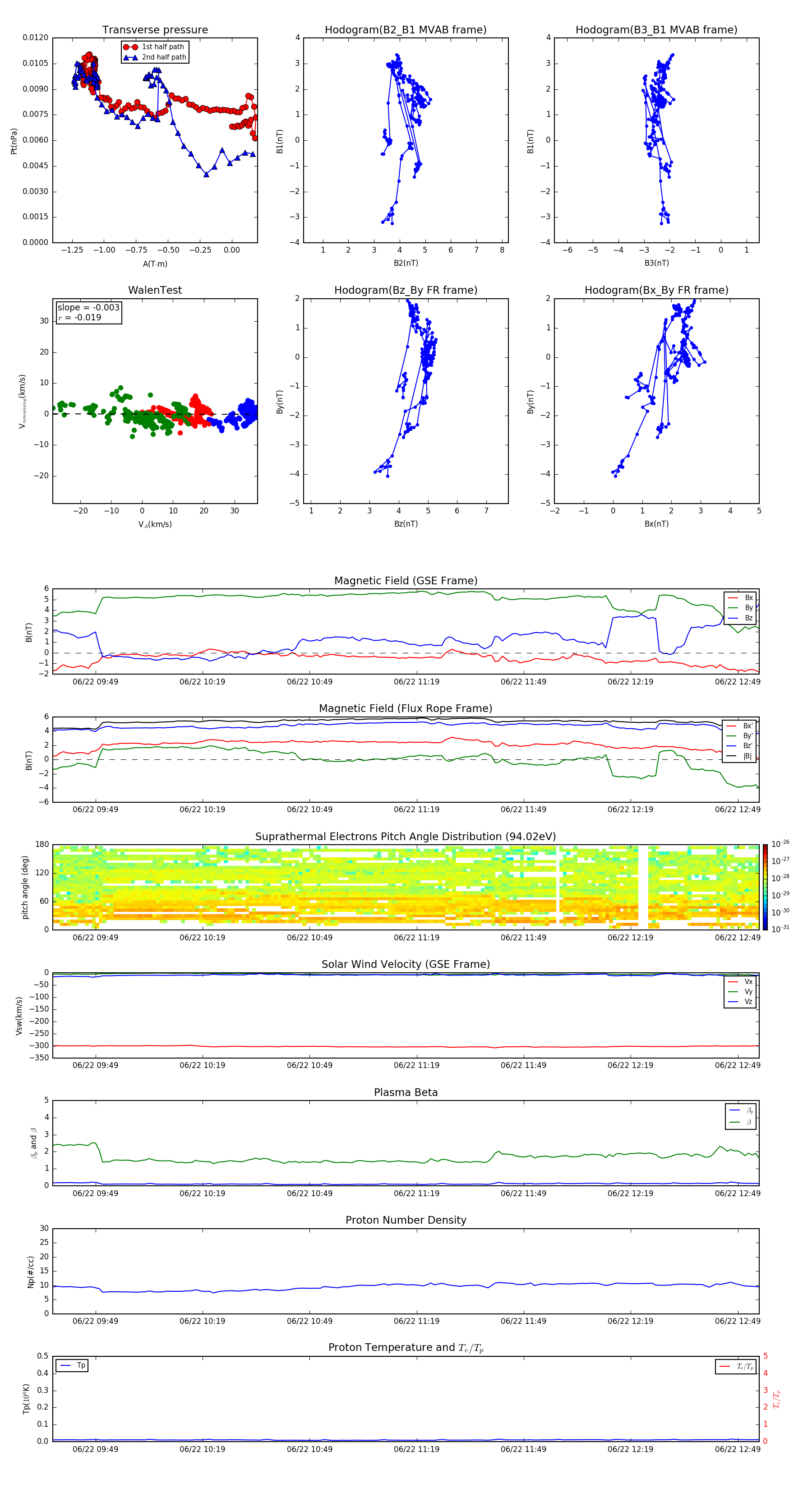Select the "2nd half path" legend entry
This screenshot has height=1489, width=812.
pyautogui.click(x=155, y=57)
